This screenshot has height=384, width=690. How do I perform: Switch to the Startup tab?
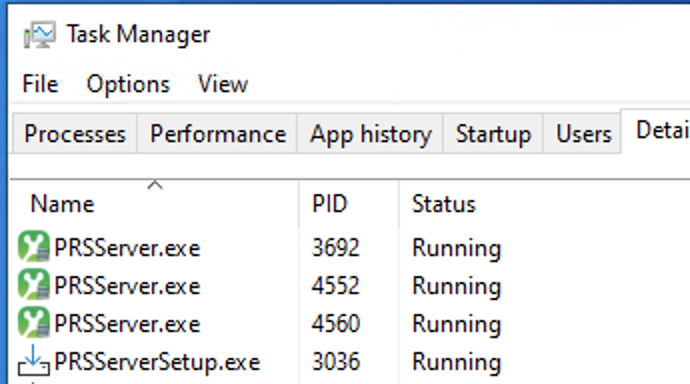(x=493, y=134)
